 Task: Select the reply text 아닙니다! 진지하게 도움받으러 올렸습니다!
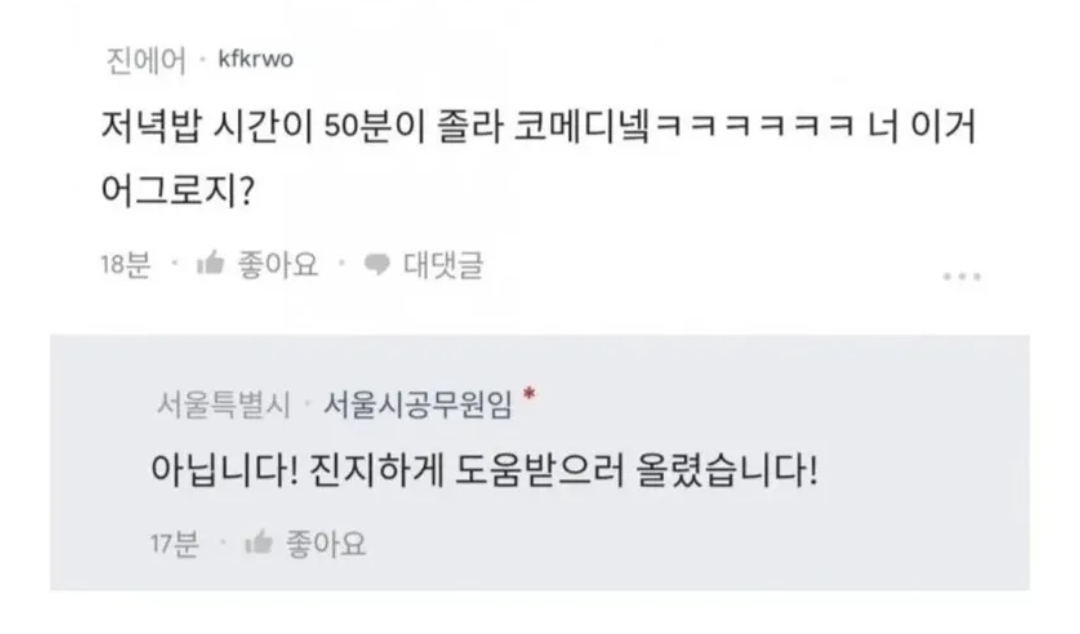tap(484, 470)
